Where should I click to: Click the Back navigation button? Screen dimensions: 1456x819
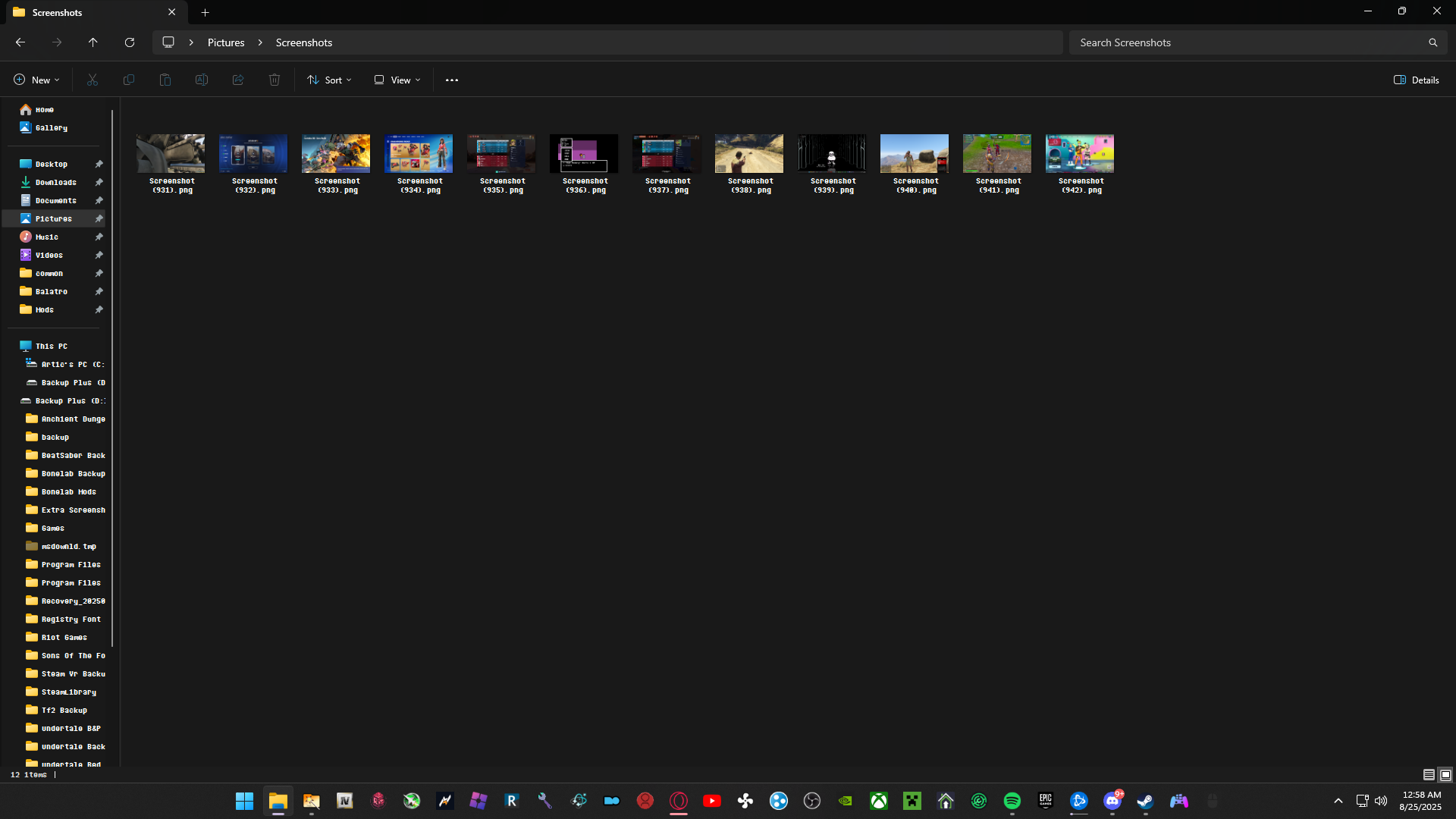point(20,42)
